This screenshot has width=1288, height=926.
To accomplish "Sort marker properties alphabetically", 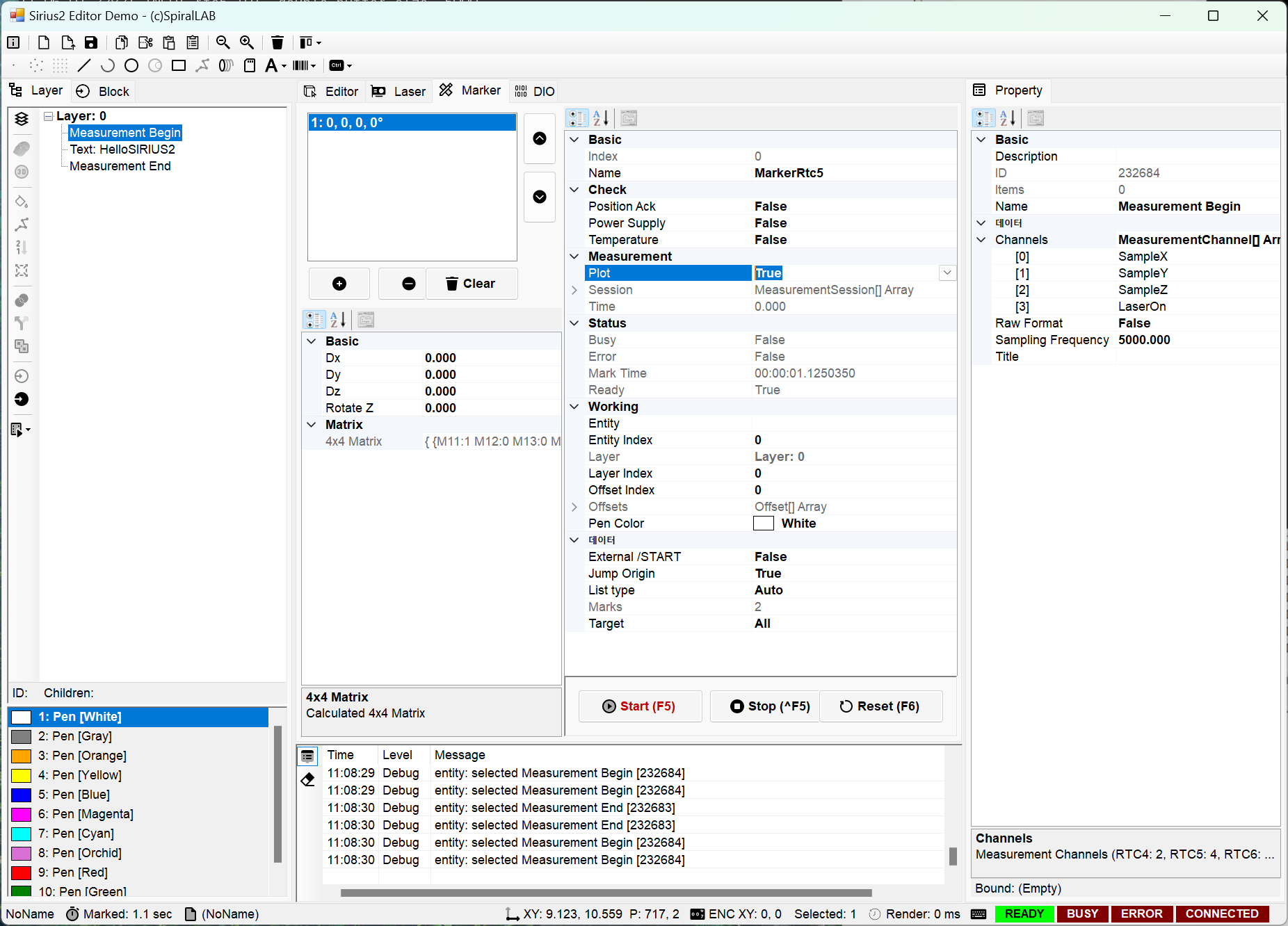I will [602, 118].
